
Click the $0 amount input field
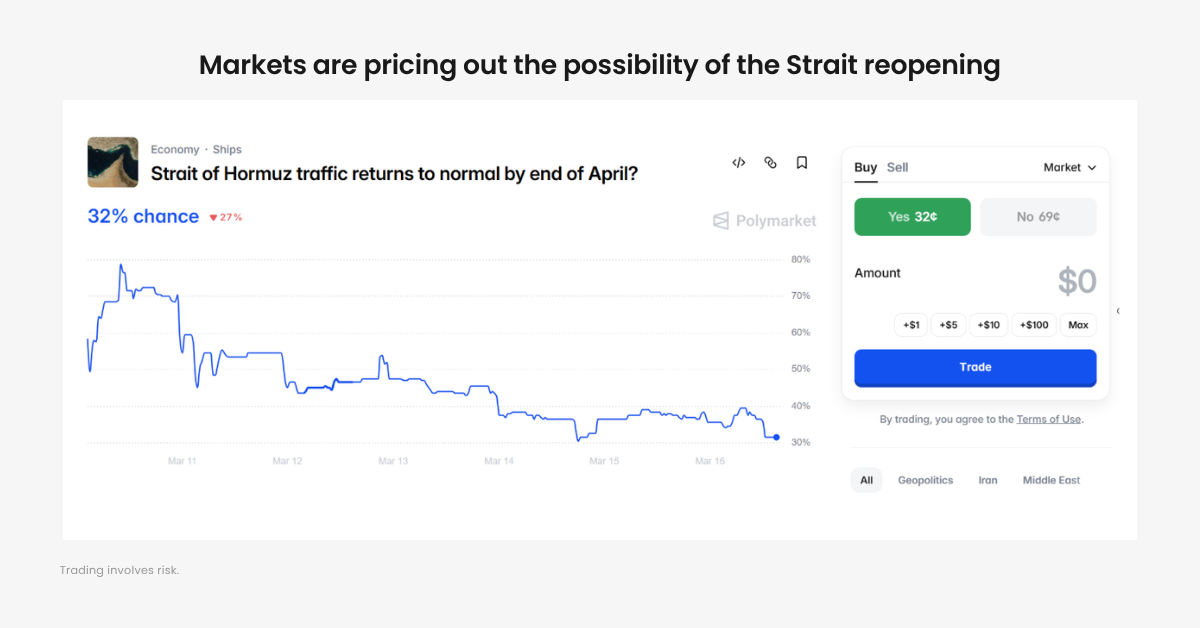(1076, 281)
